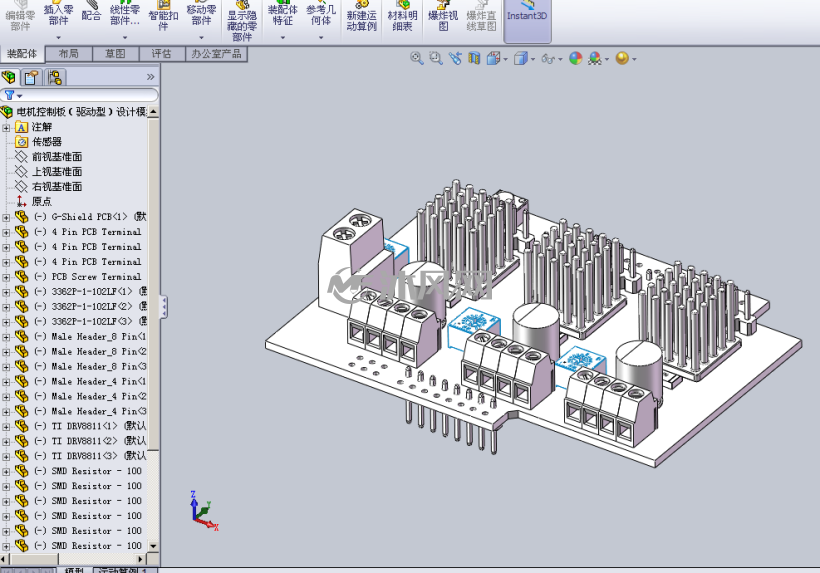Open View Orientation dropdown arrow

[505, 59]
